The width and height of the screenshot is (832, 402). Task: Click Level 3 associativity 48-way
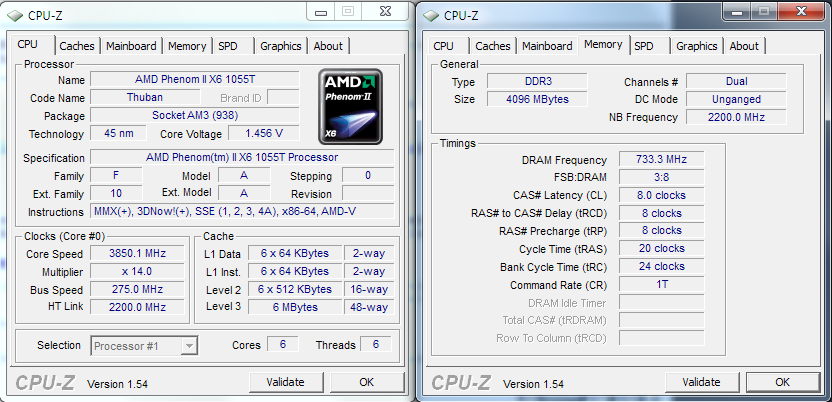369,307
